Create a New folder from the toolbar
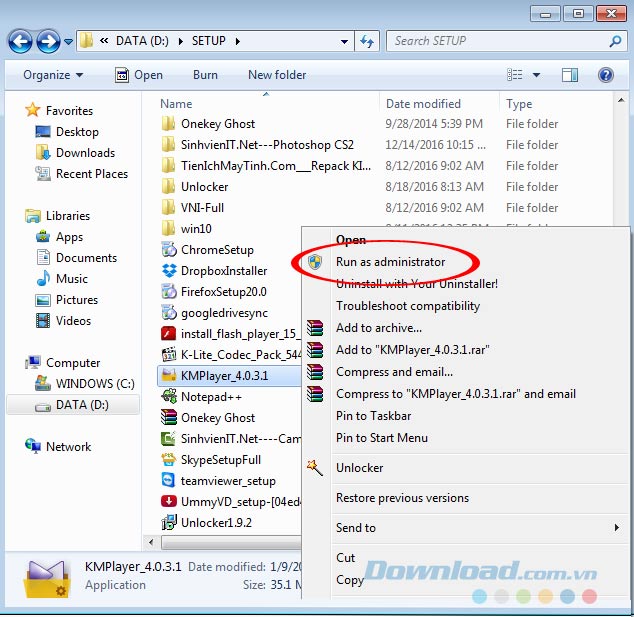 coord(277,75)
